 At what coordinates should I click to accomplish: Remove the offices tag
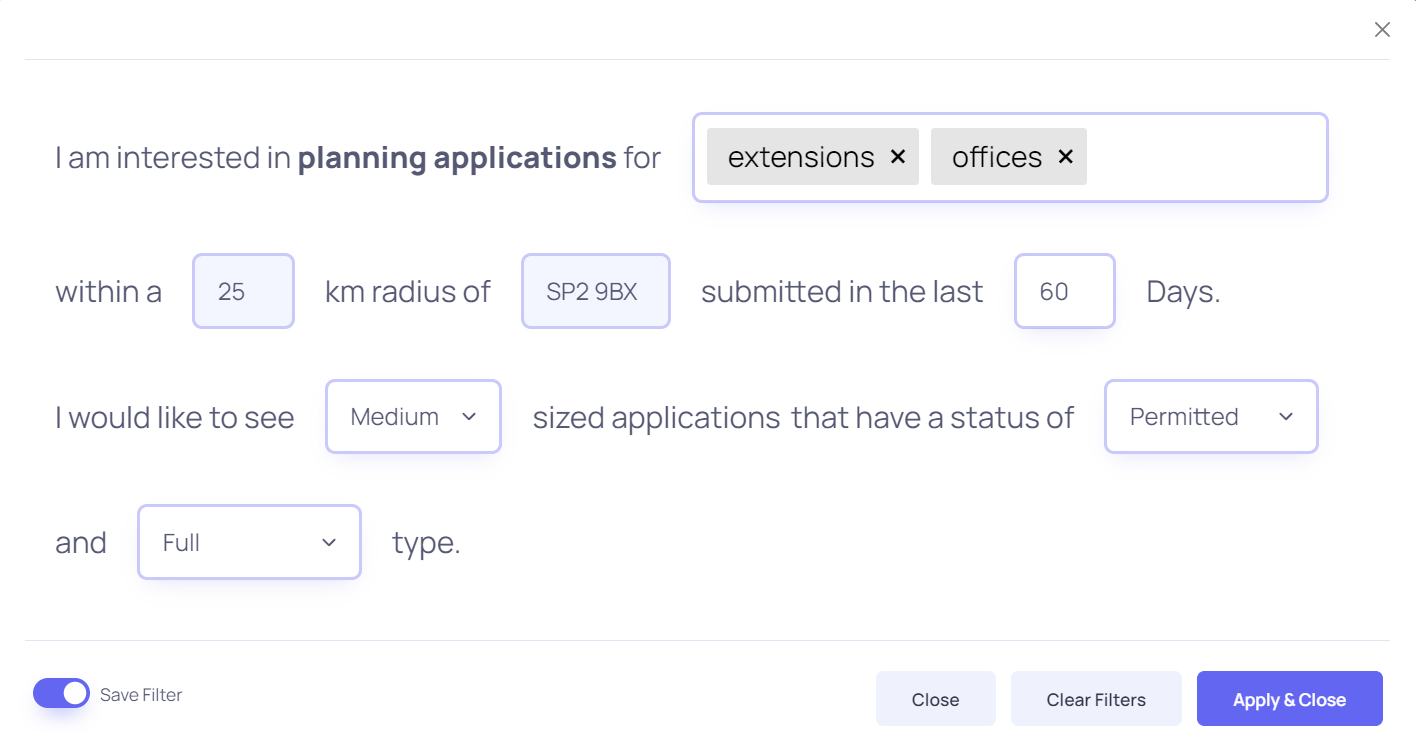1065,157
